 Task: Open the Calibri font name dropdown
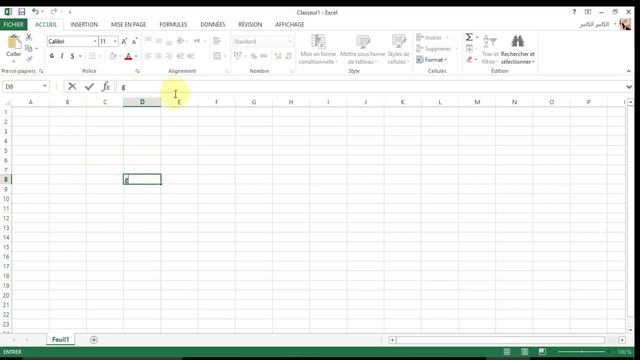pos(95,41)
